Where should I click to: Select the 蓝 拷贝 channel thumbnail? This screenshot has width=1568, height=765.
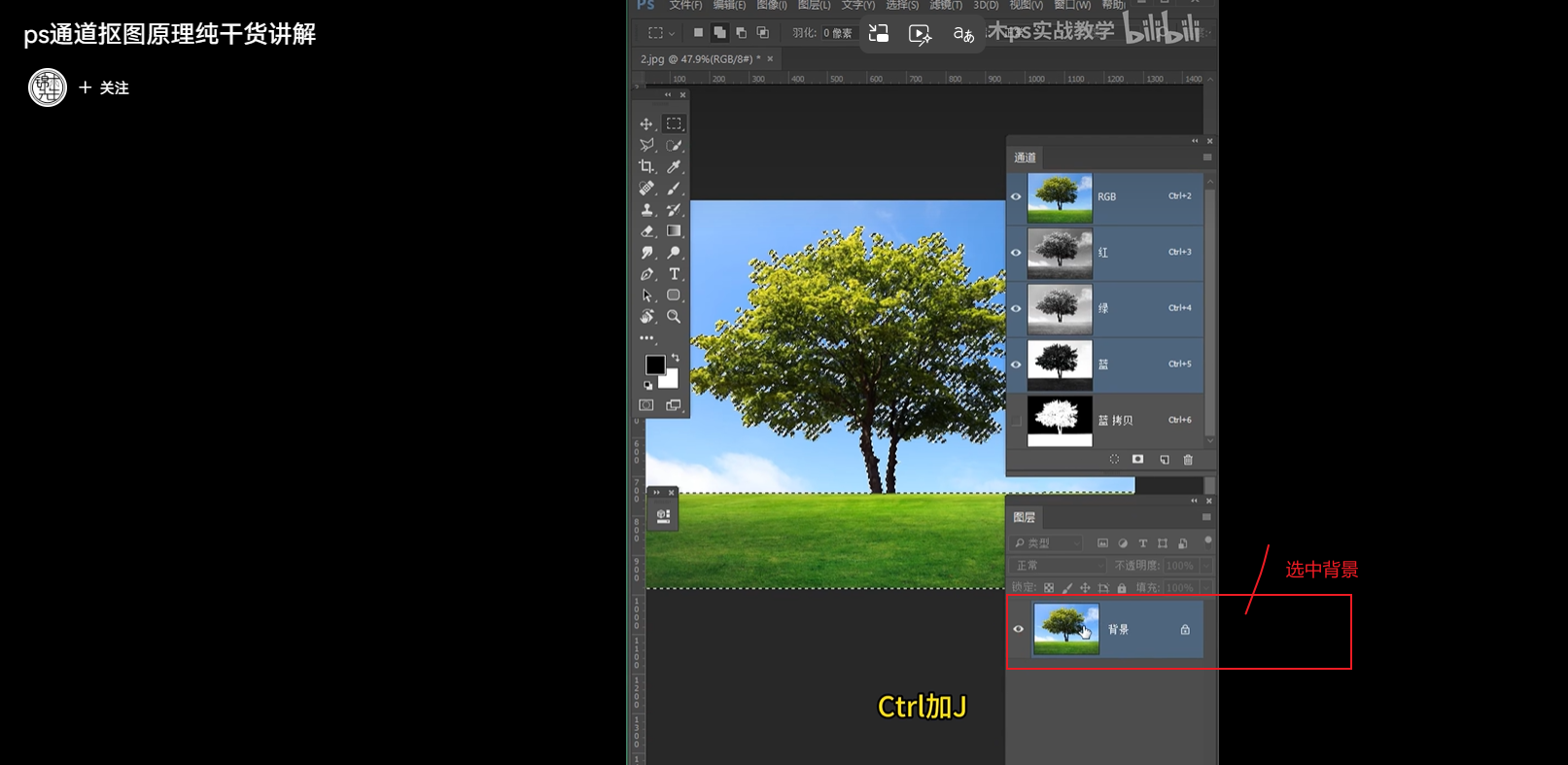(x=1060, y=421)
